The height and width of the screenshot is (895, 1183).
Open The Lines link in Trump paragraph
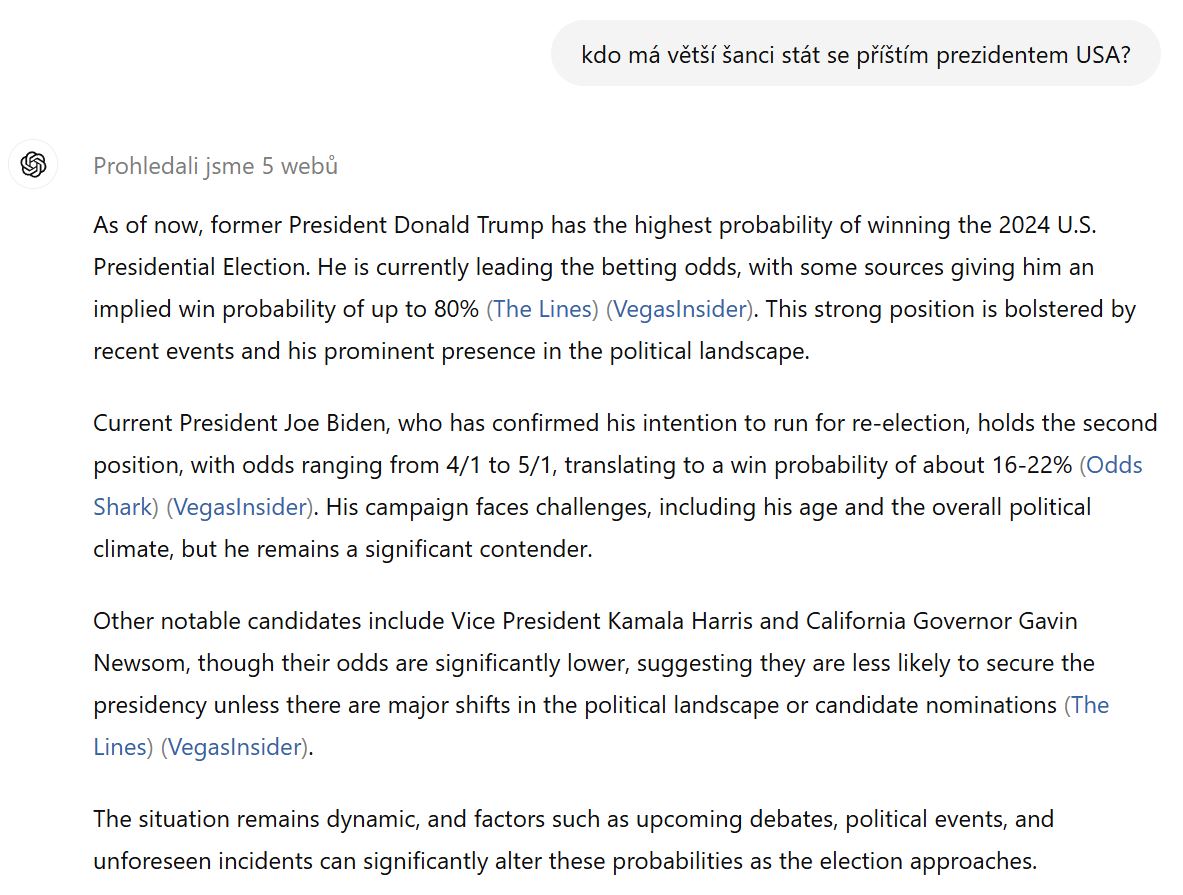pos(542,309)
